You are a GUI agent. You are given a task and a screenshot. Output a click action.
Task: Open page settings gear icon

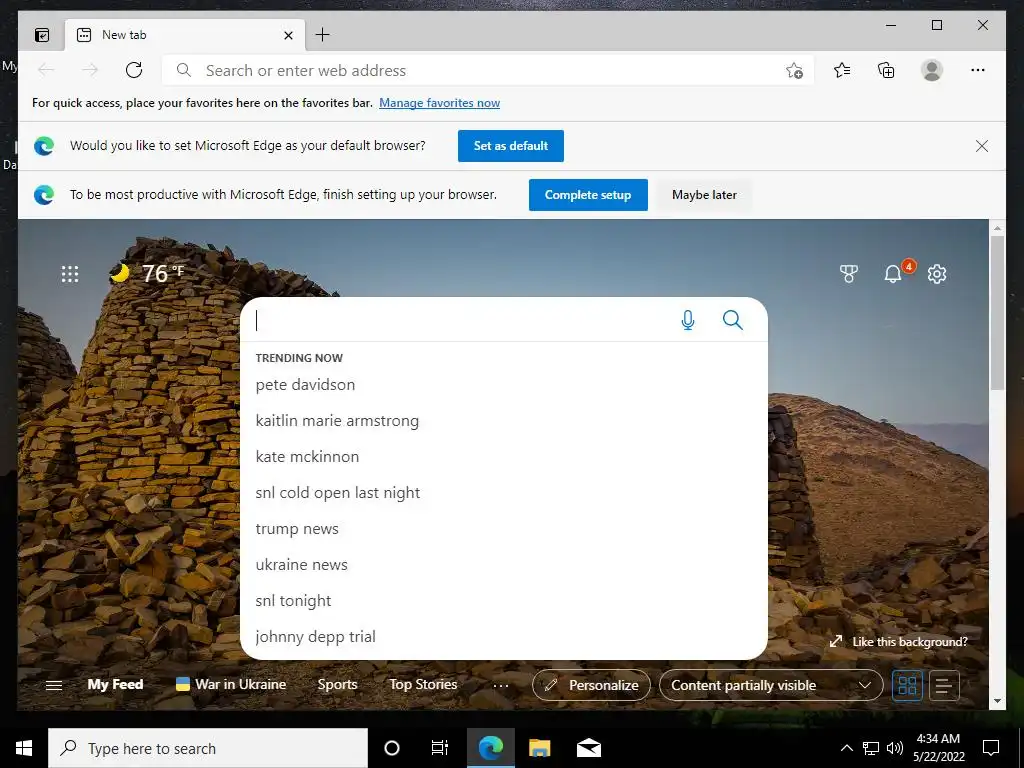point(937,274)
